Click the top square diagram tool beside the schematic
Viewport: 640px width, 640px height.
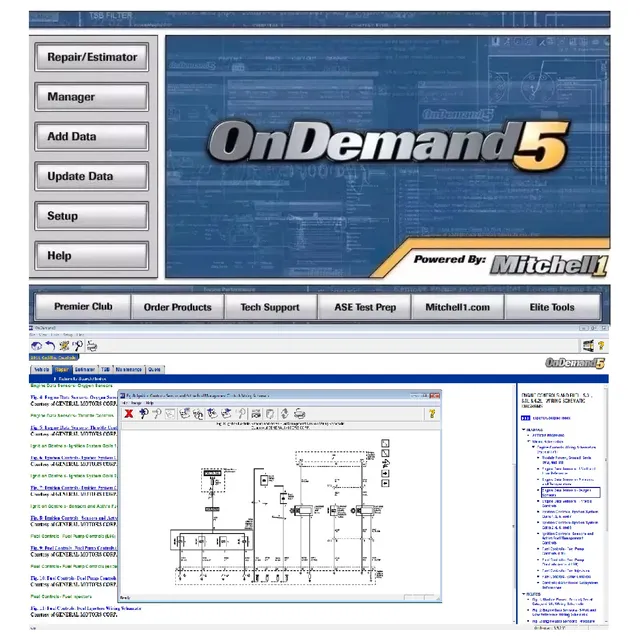coord(385,443)
